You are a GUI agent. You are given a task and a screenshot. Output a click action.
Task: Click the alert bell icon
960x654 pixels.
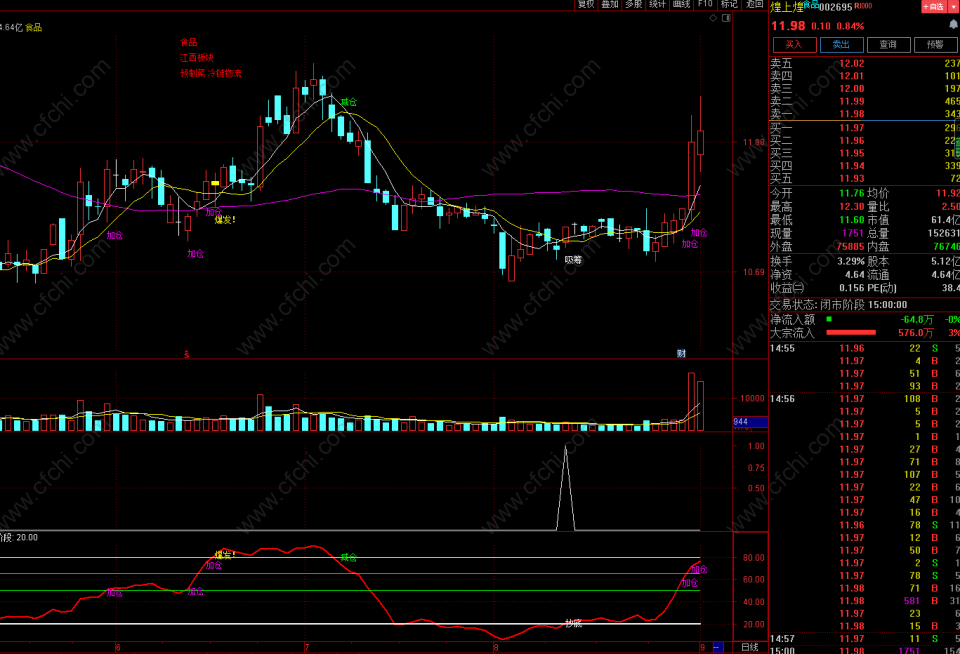[953, 25]
